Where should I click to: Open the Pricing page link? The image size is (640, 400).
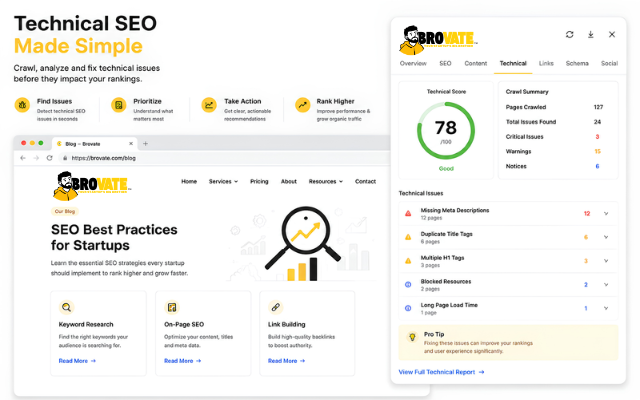(x=259, y=181)
